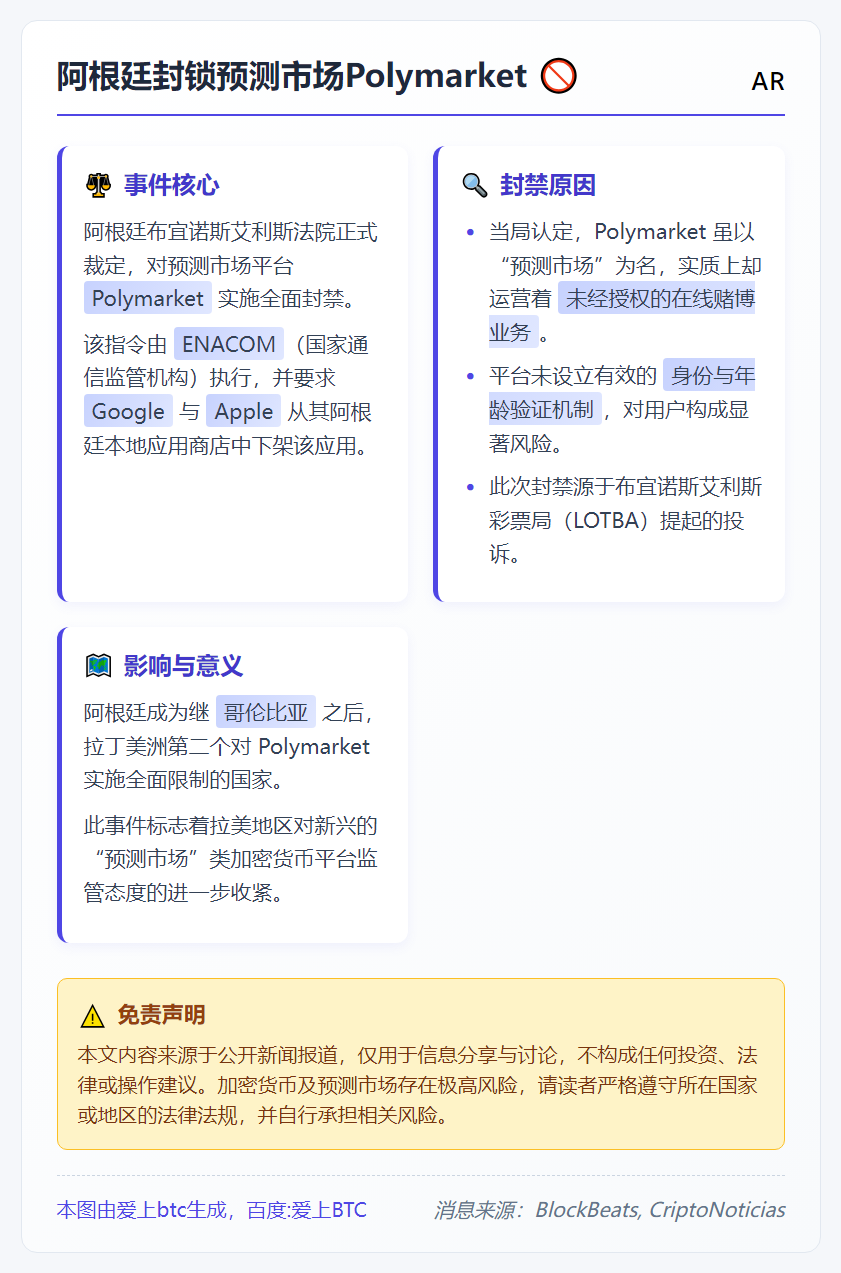841x1273 pixels.
Task: Click the map icon beside 影响与意义
Action: click(98, 666)
